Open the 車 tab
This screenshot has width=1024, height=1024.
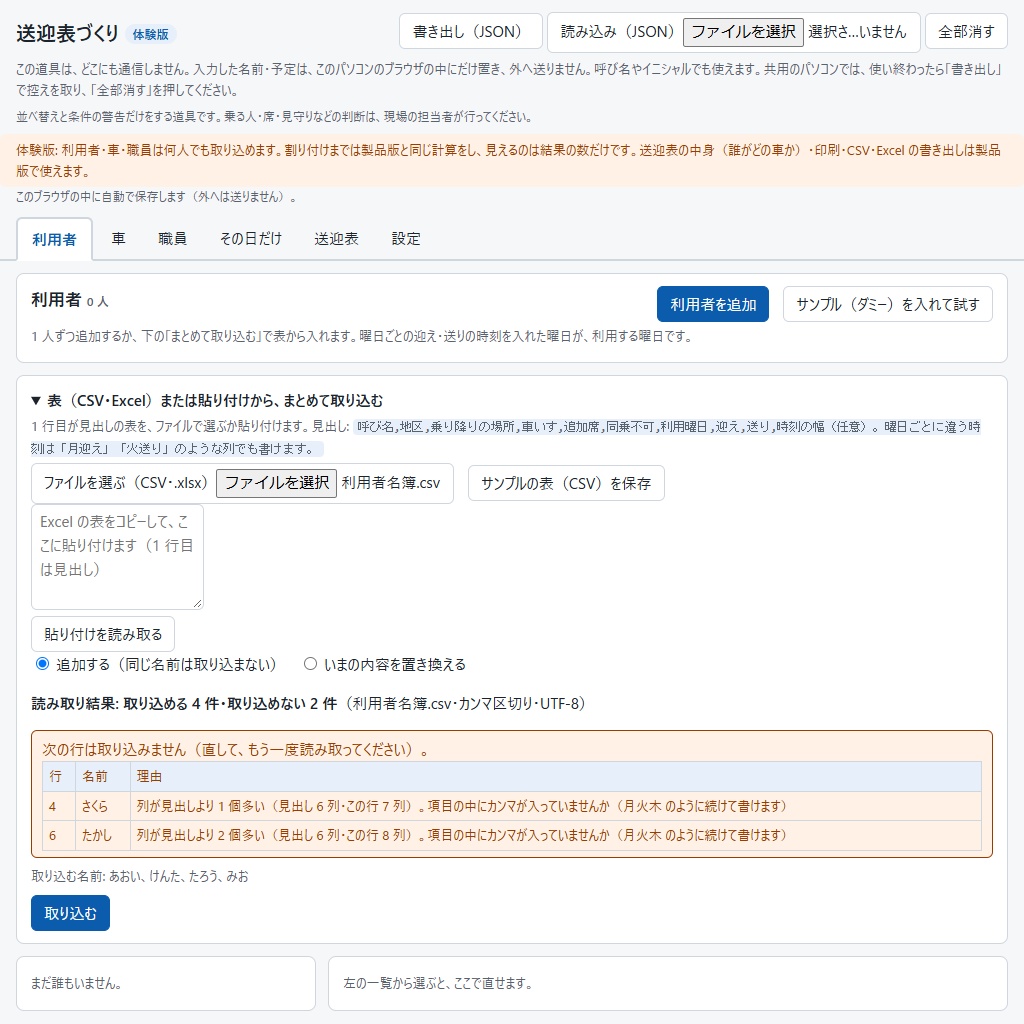pyautogui.click(x=118, y=238)
